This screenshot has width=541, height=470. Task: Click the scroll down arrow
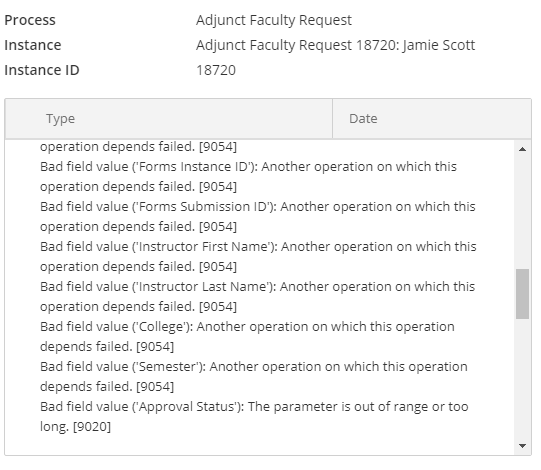522,446
